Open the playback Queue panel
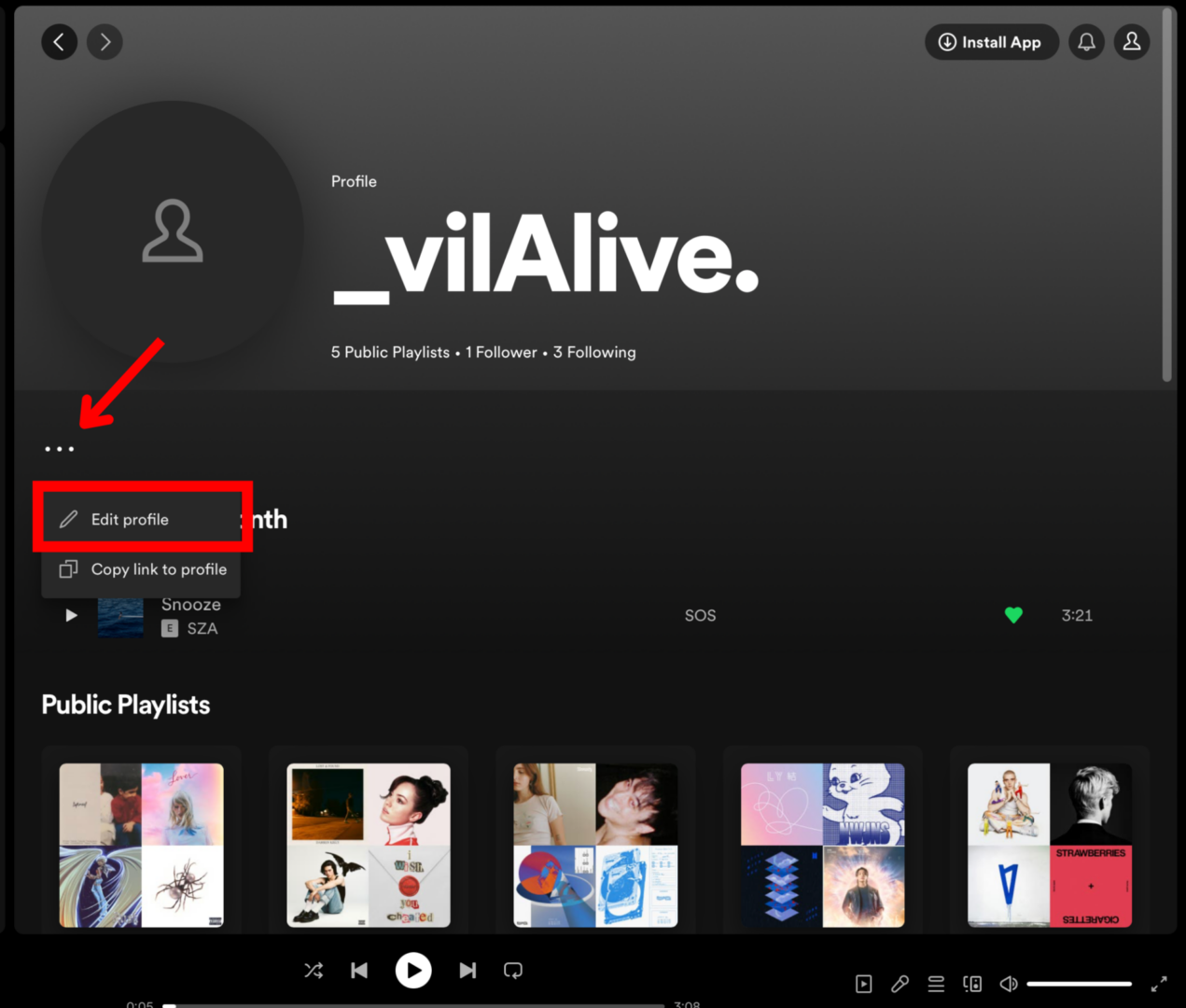 [x=936, y=983]
